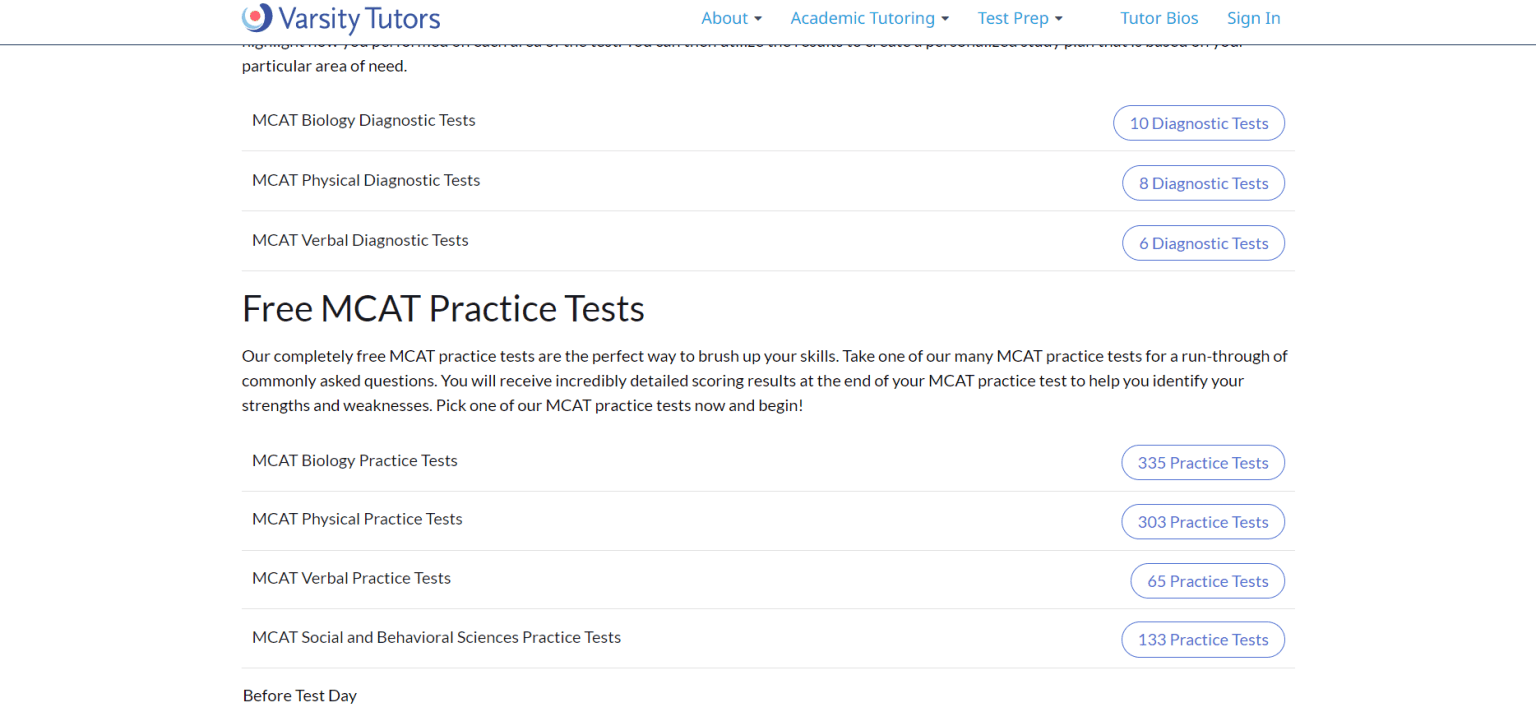This screenshot has width=1536, height=721.
Task: Click the 65 Practice Tests button
Action: [1207, 581]
